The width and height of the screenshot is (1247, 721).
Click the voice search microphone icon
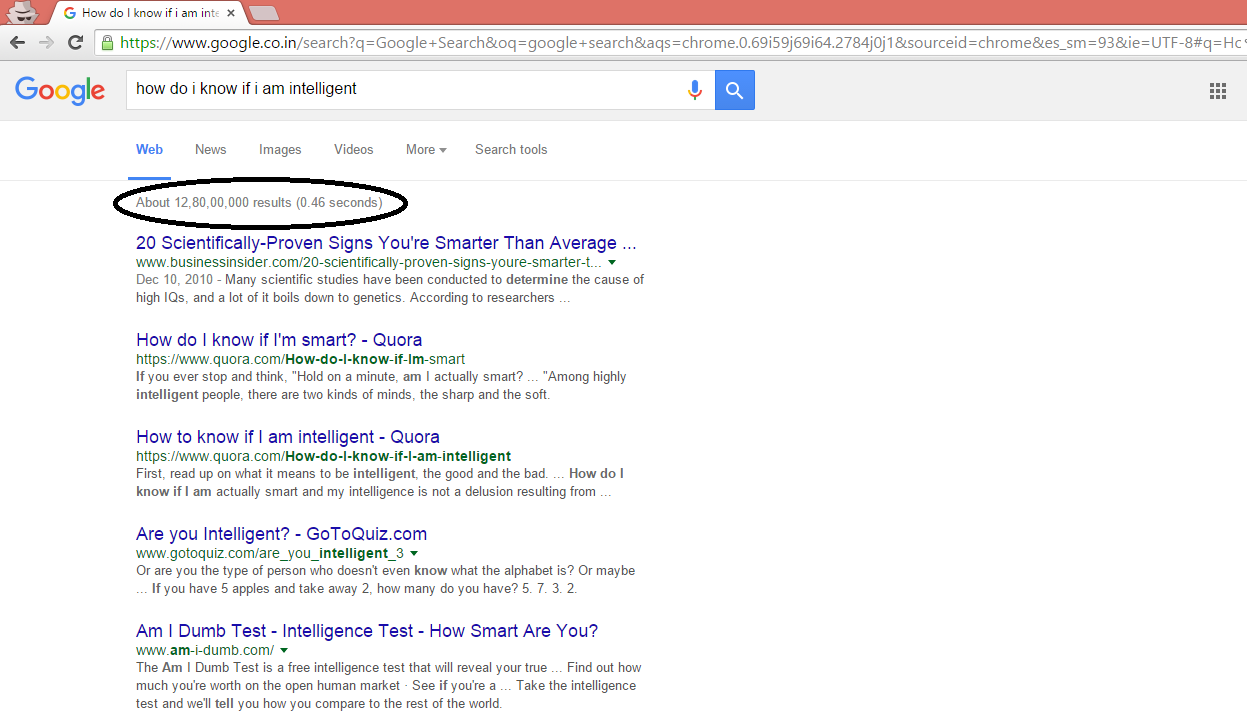(695, 90)
